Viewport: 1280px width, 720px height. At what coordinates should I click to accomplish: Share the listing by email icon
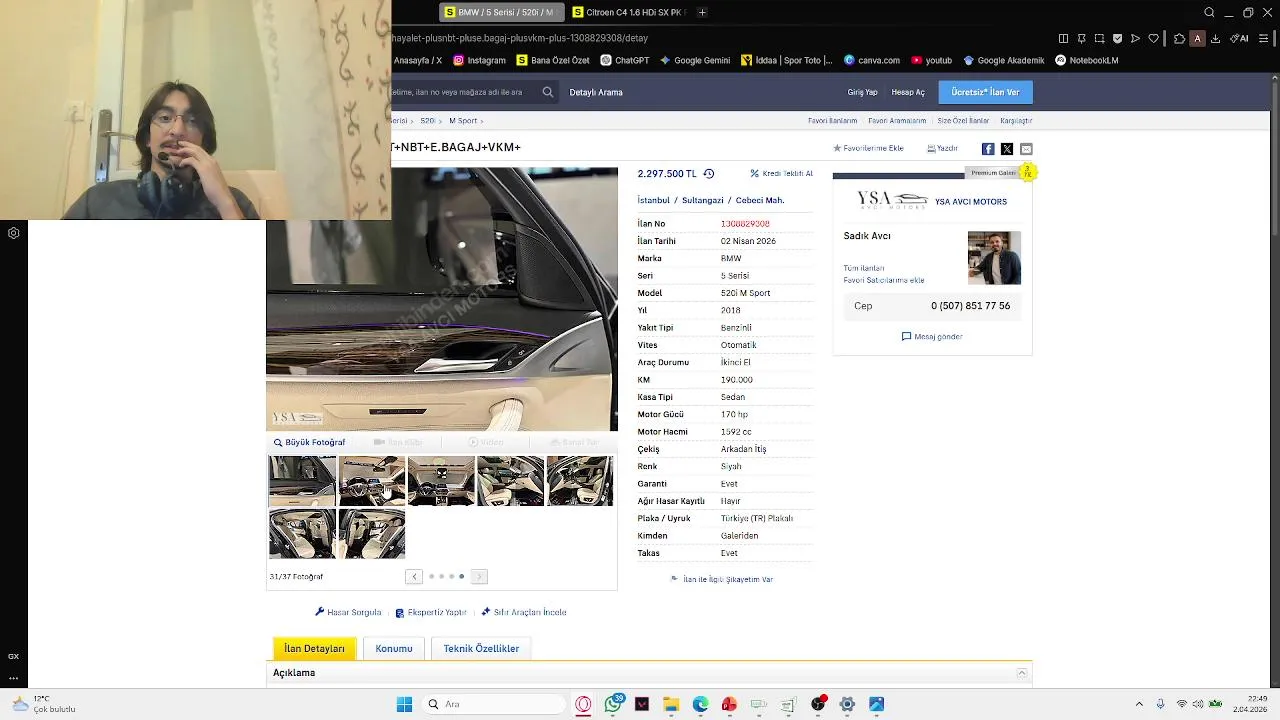(x=1026, y=149)
